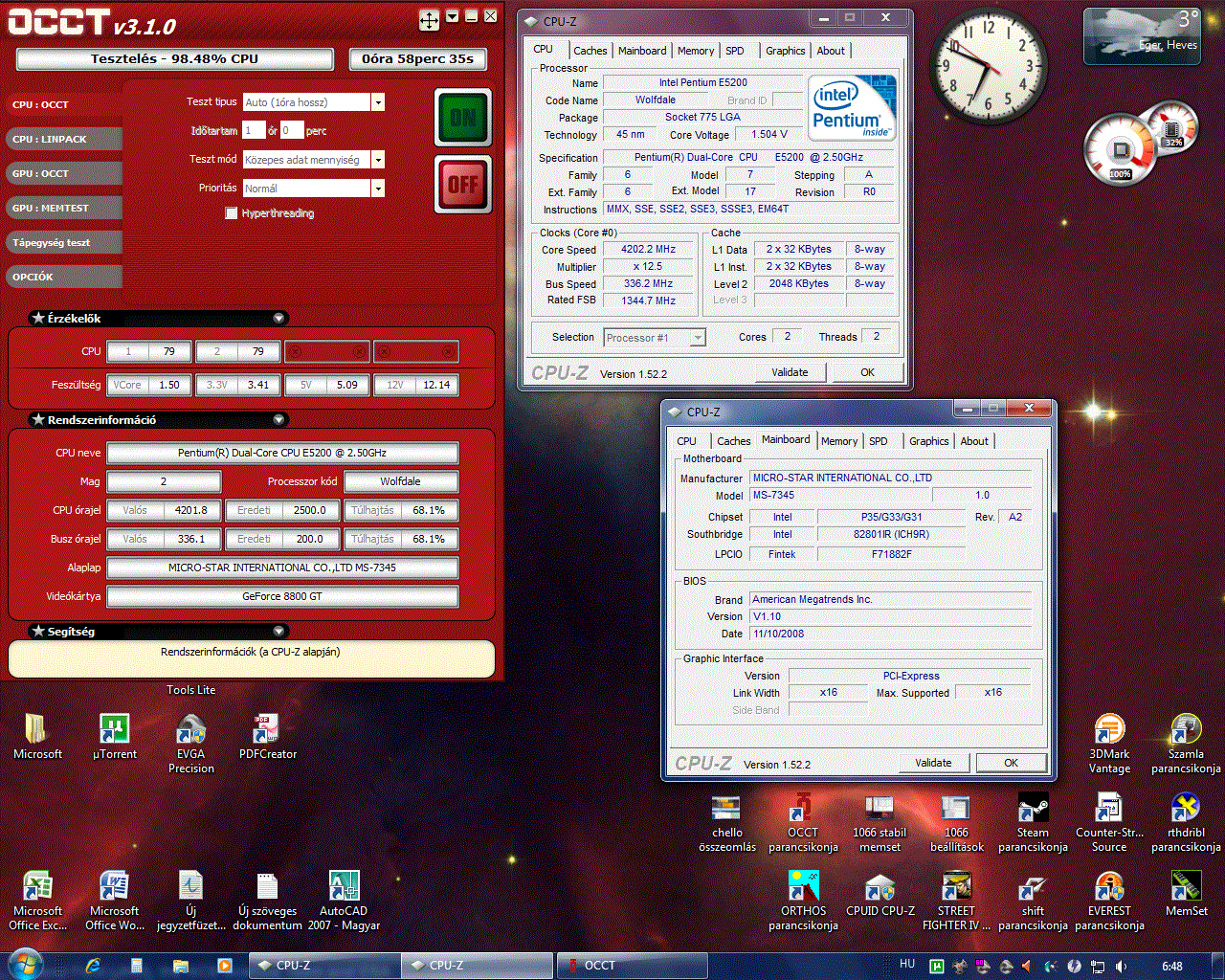Click the Tesztelés 98.48% CPU progress bar
Screen dimensions: 1225x980
coord(174,59)
